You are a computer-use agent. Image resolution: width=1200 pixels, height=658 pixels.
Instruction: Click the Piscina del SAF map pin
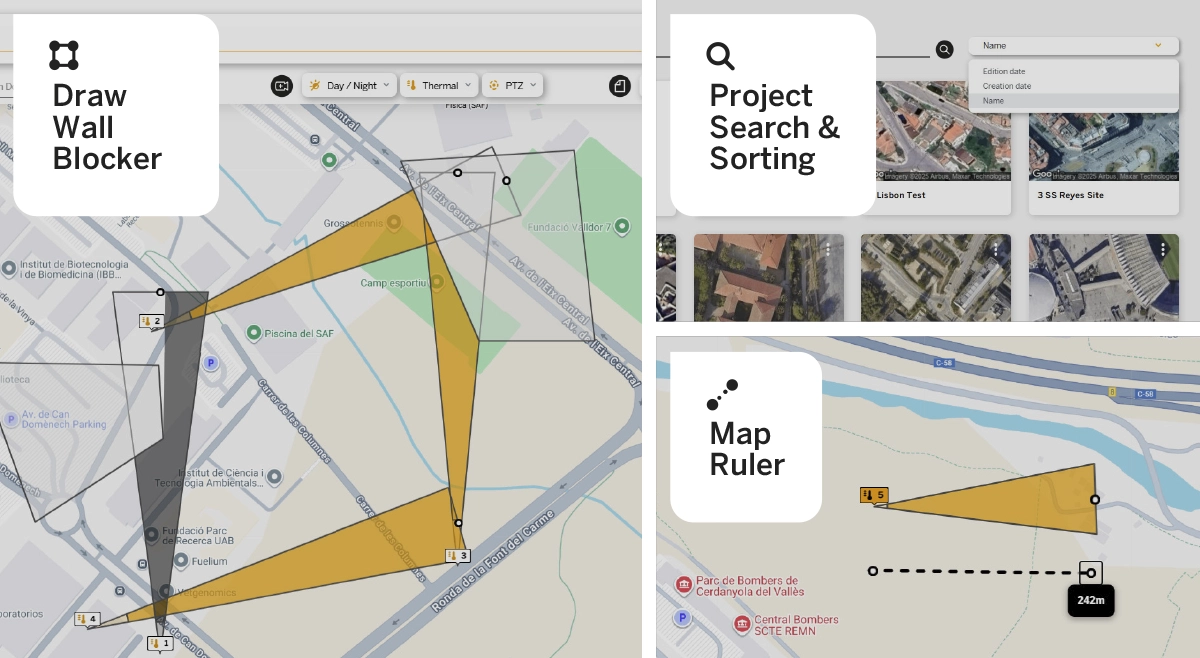(x=254, y=332)
